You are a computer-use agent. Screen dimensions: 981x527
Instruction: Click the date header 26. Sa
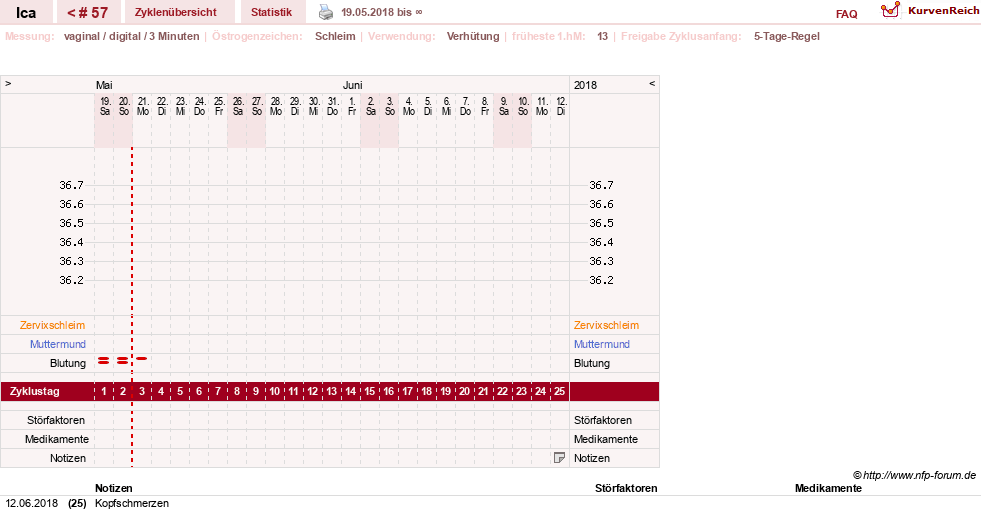238,106
